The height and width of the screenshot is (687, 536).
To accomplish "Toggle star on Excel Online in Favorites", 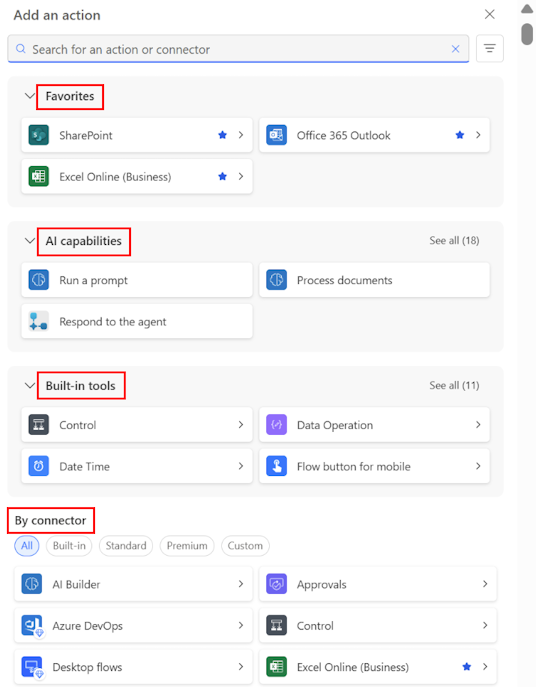I will (x=223, y=177).
